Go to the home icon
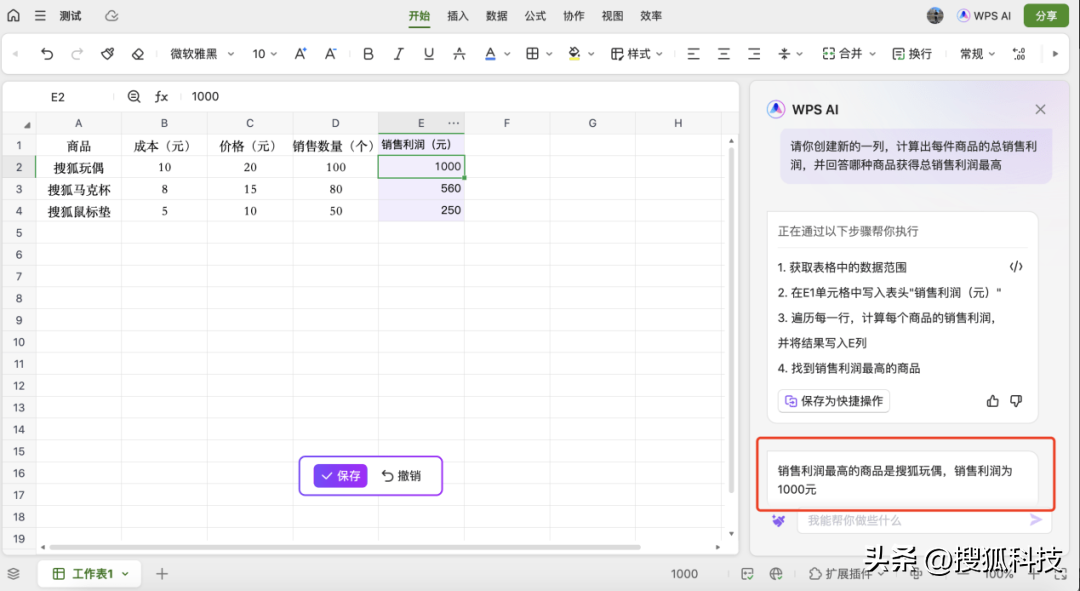 pos(14,15)
